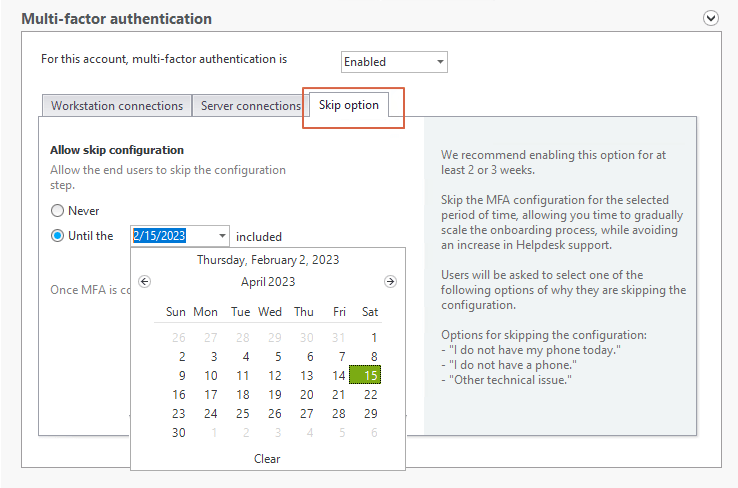Switch to Workstation connections tab

[117, 105]
